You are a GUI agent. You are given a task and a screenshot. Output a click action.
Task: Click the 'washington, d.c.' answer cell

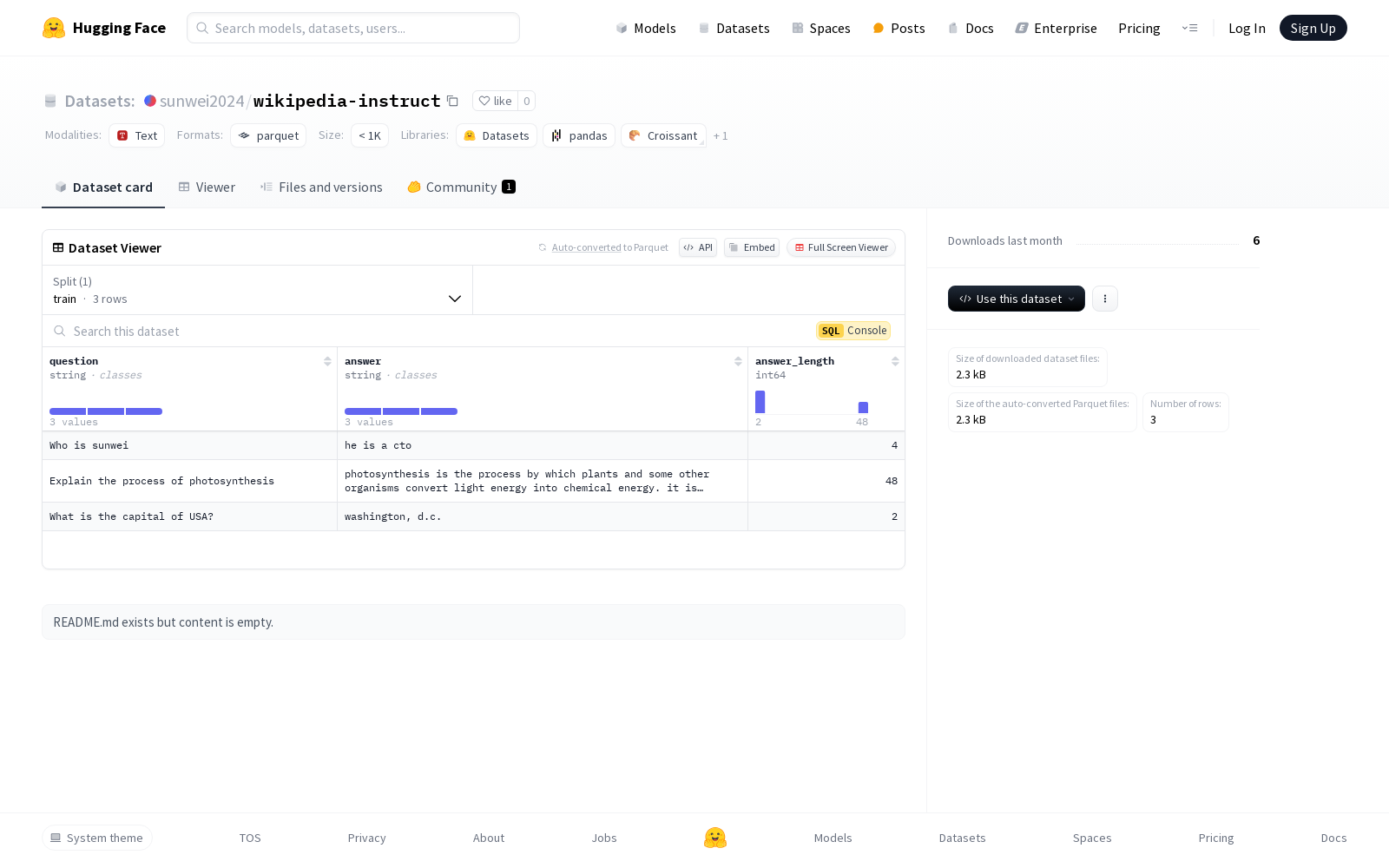coord(543,516)
